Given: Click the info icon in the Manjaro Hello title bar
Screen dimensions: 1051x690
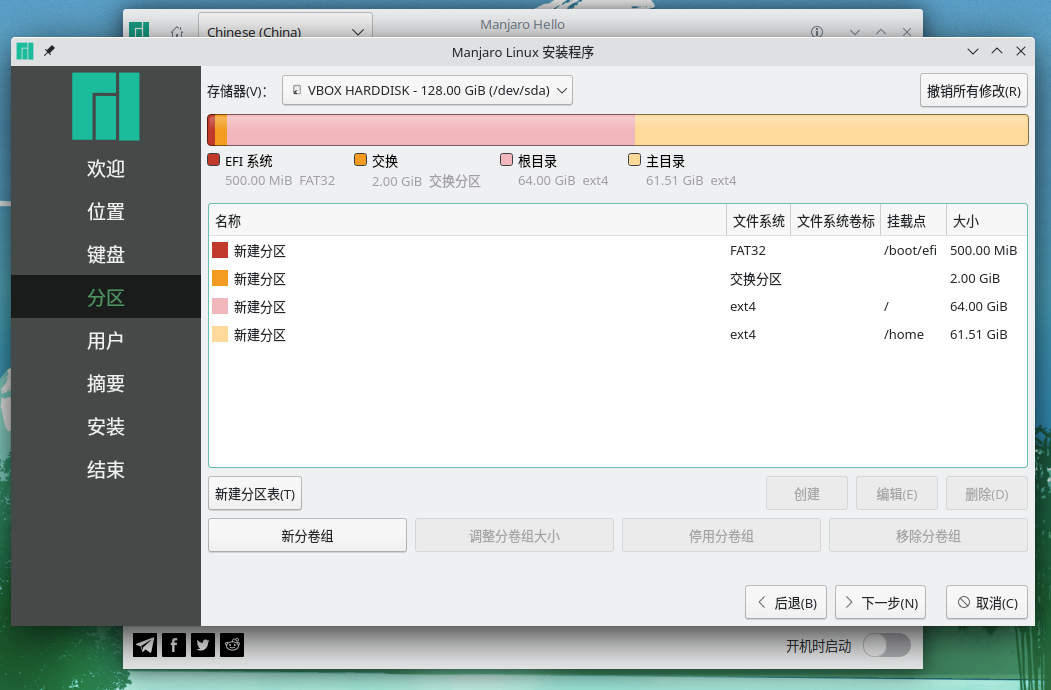Looking at the screenshot, I should [816, 32].
